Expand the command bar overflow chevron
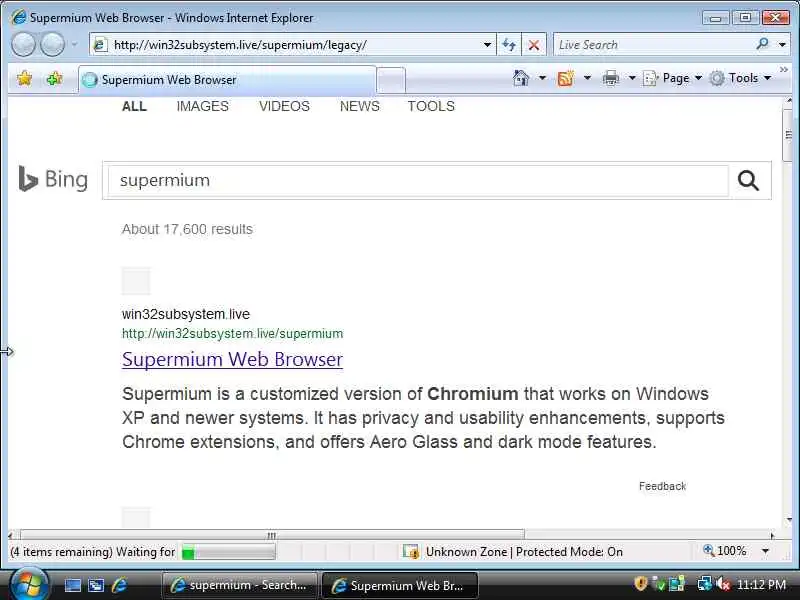Image resolution: width=800 pixels, height=600 pixels. click(784, 69)
